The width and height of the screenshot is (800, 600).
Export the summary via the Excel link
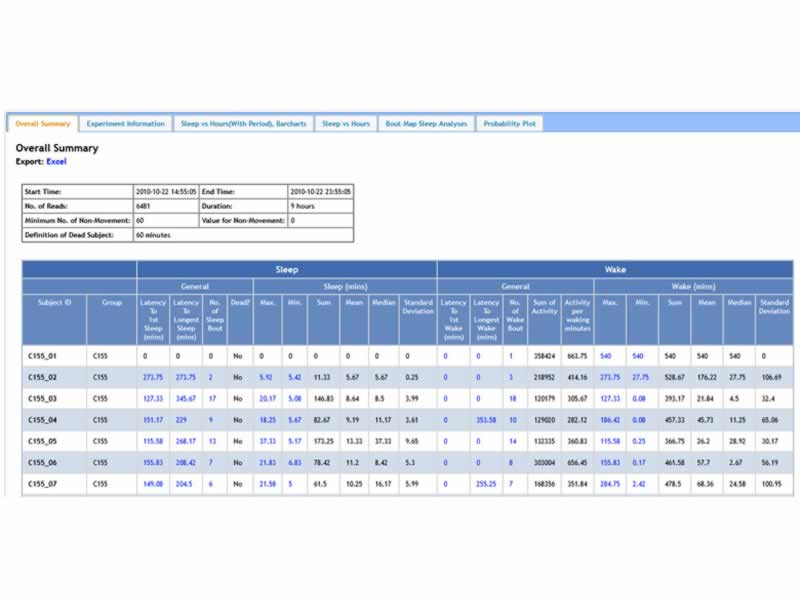pyautogui.click(x=56, y=161)
